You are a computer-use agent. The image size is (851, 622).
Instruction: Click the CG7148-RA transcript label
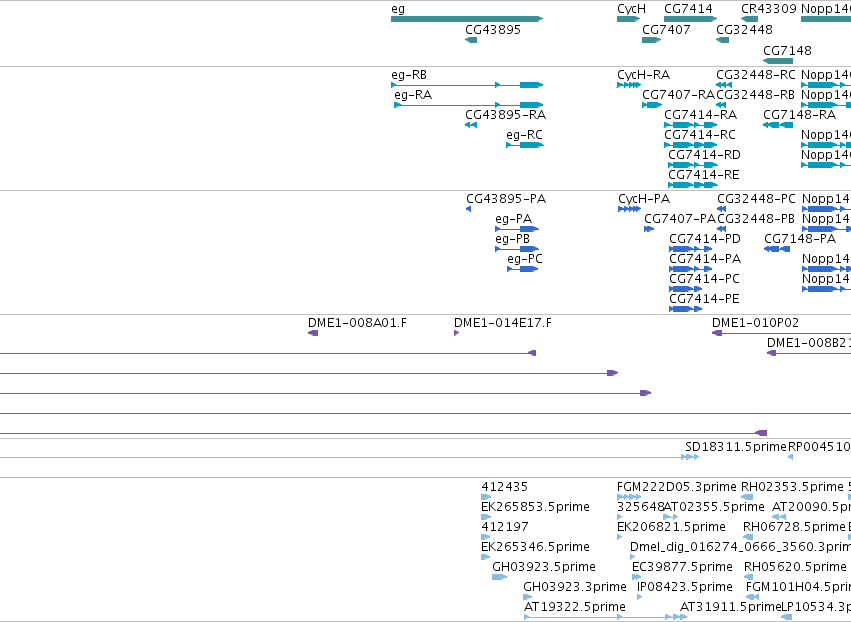[799, 115]
